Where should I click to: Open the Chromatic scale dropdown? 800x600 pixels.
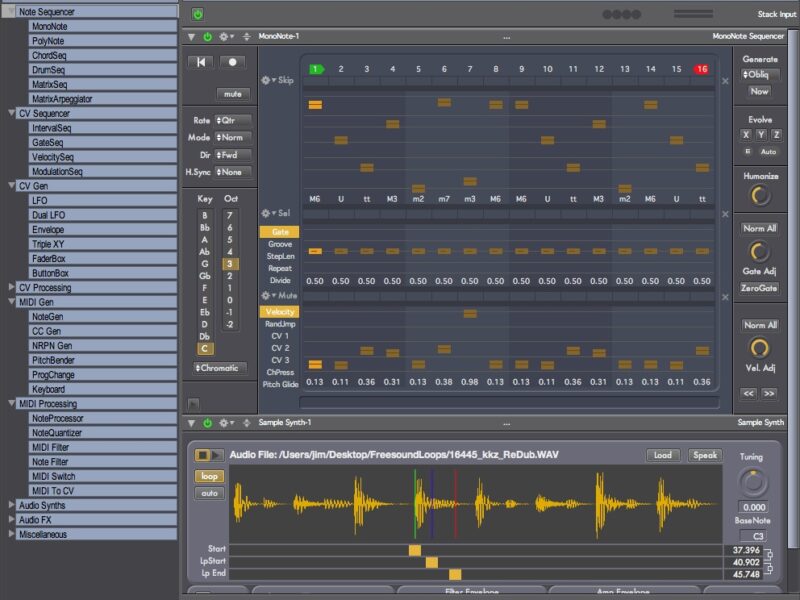coord(219,368)
